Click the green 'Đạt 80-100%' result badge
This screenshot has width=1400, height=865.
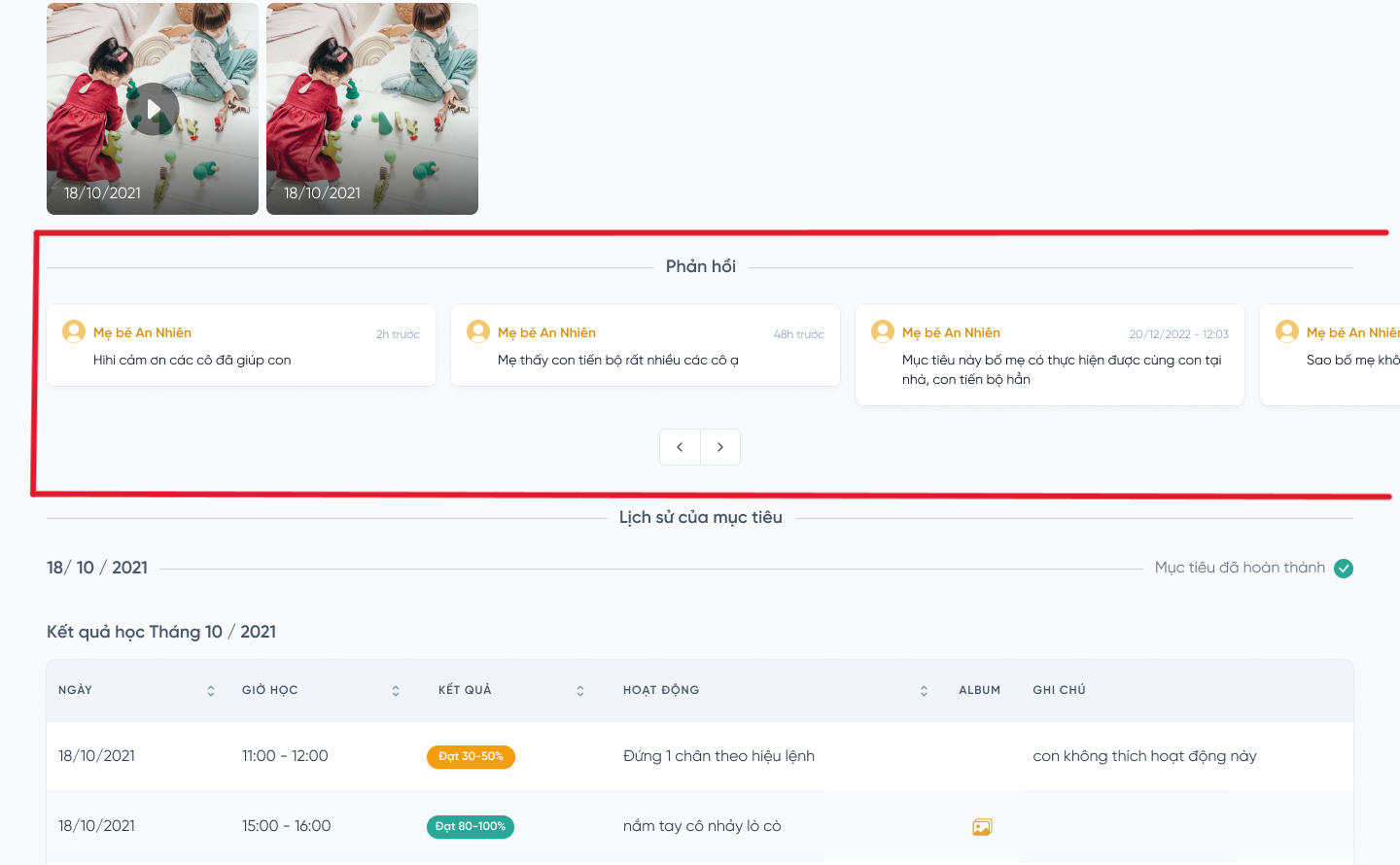[x=471, y=827]
